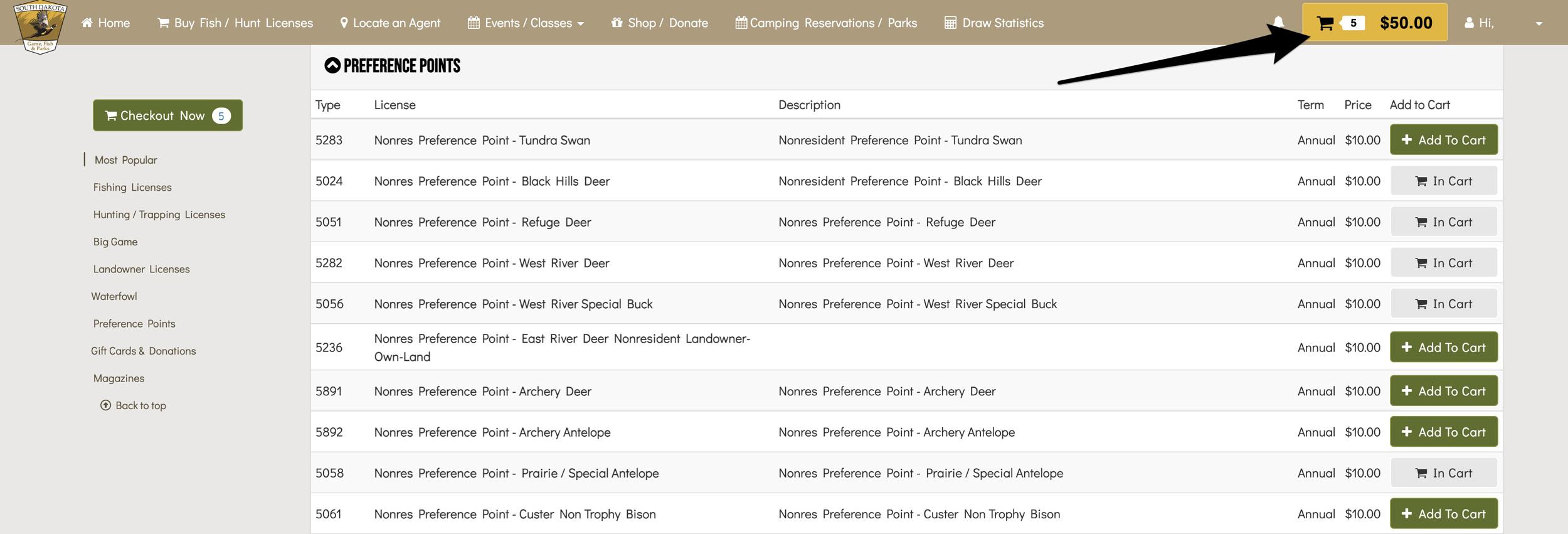Toggle In Cart for Prairie / Special Antelope
This screenshot has height=534, width=1568.
pos(1443,473)
